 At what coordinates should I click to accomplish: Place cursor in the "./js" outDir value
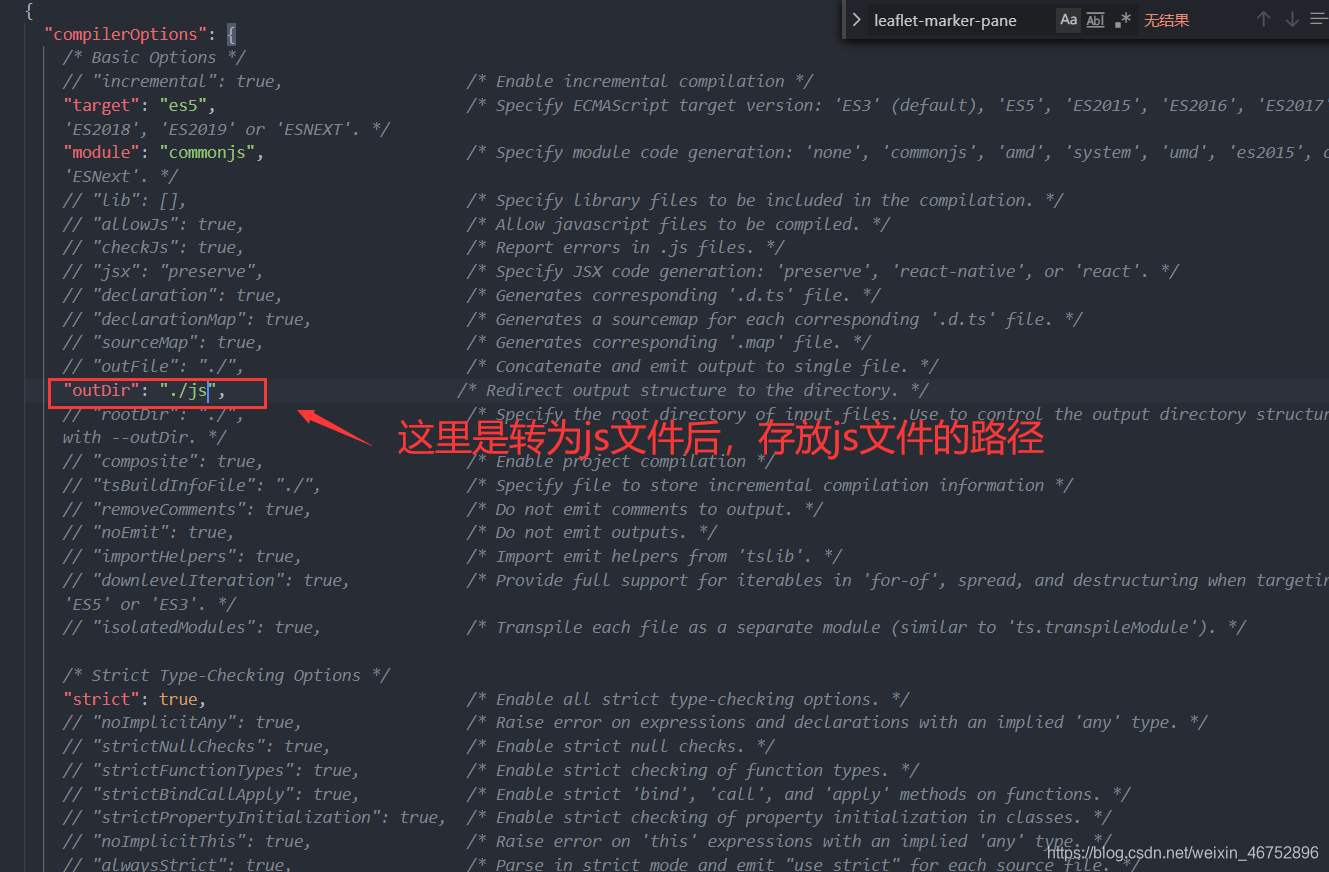[x=188, y=390]
